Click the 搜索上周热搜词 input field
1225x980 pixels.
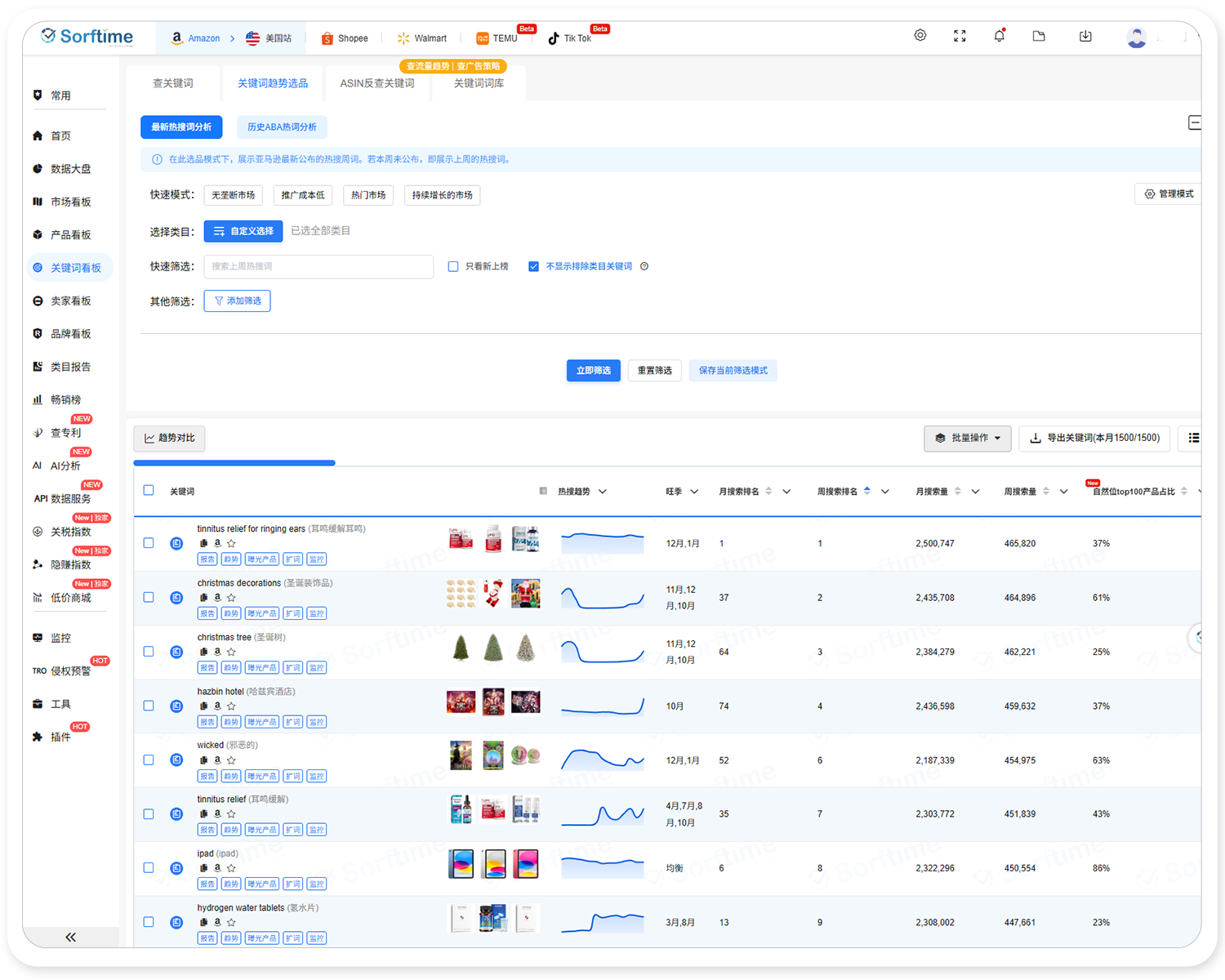[318, 266]
